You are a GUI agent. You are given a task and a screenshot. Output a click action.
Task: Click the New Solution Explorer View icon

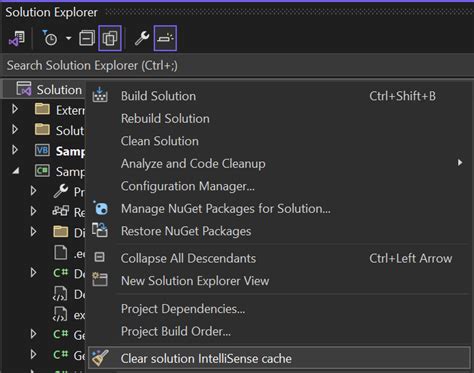100,279
